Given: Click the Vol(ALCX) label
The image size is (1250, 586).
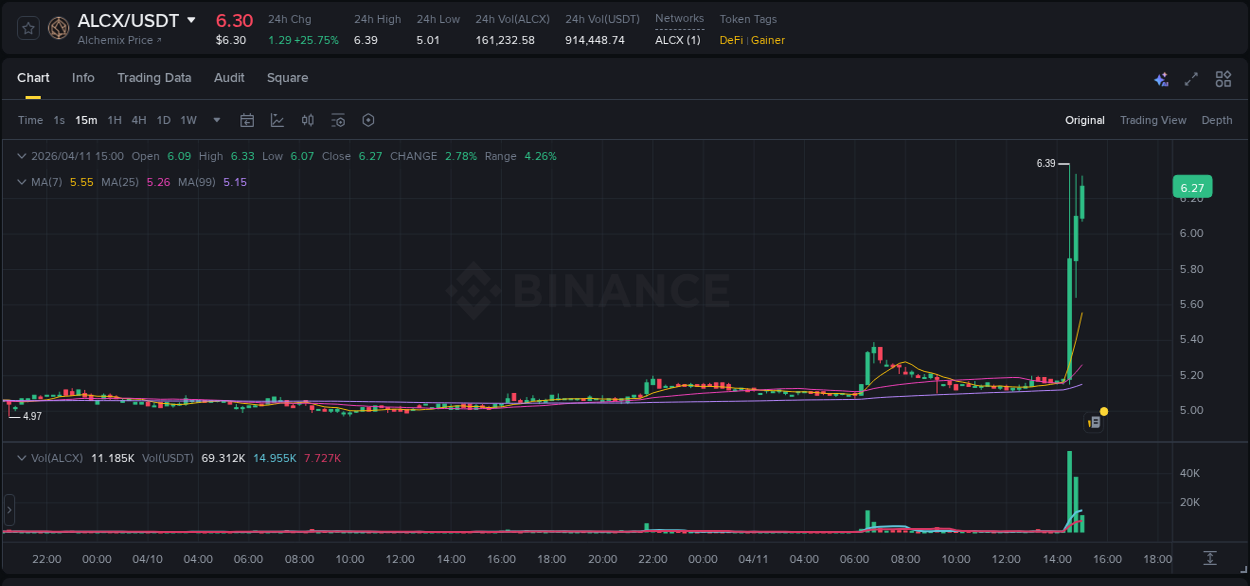Looking at the screenshot, I should [x=57, y=458].
